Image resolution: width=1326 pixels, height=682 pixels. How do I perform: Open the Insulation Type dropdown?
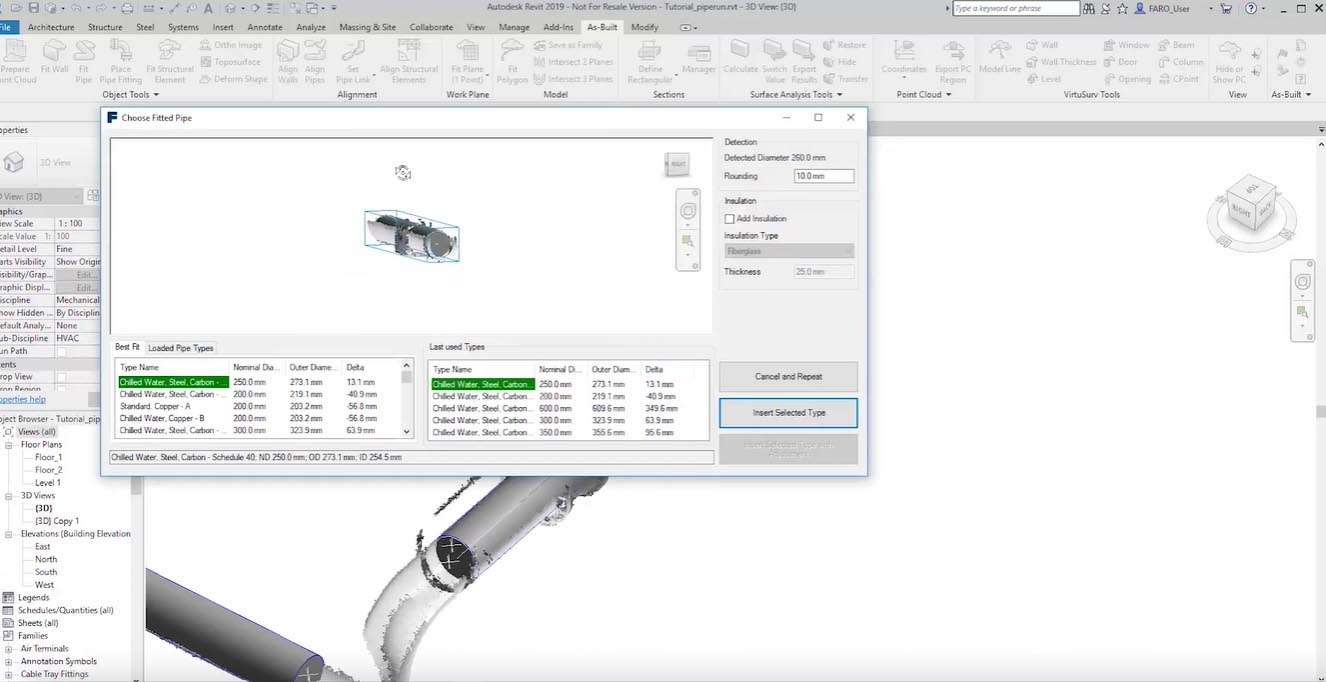point(789,251)
